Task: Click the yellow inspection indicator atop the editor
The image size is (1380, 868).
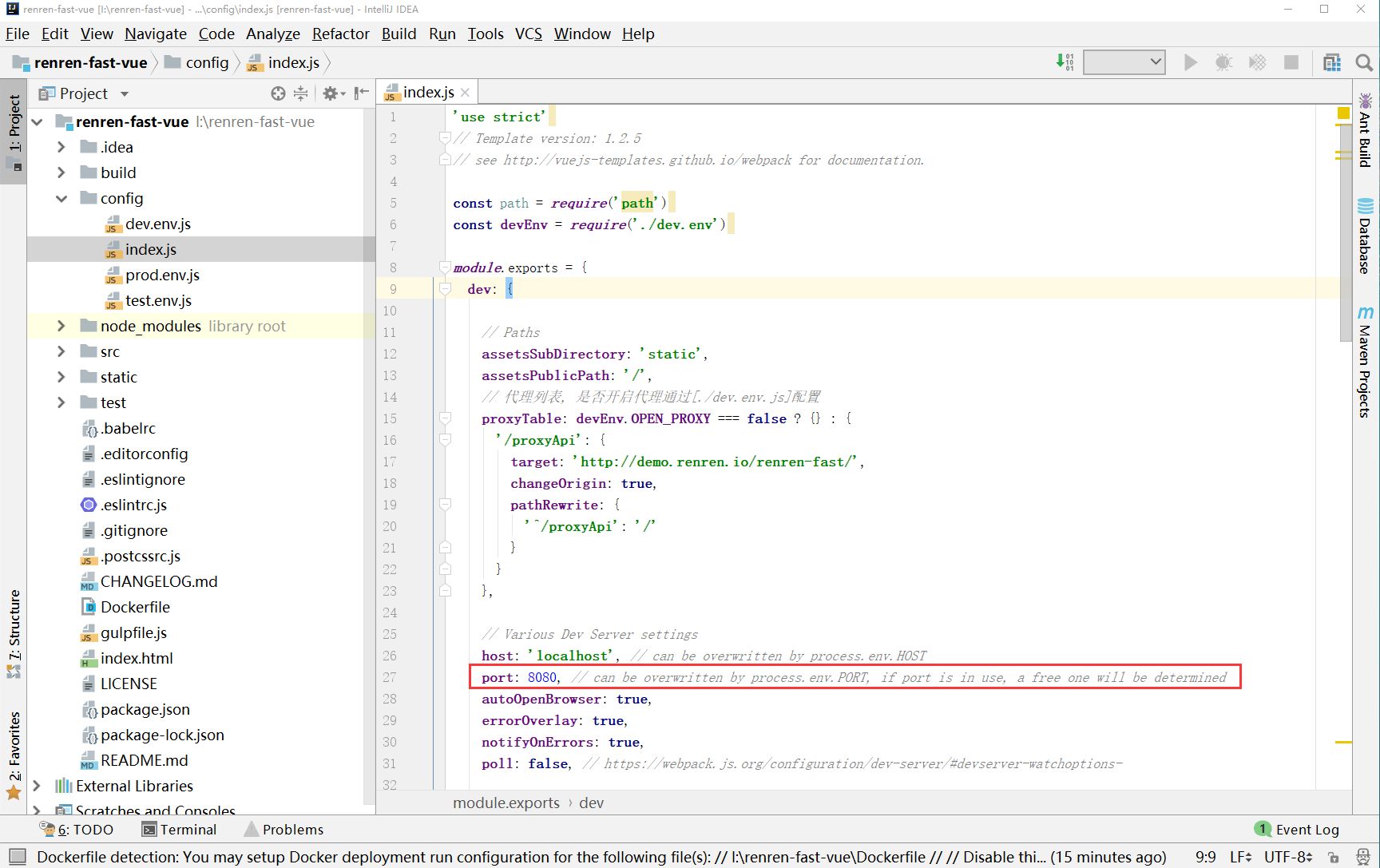Action: click(1343, 113)
